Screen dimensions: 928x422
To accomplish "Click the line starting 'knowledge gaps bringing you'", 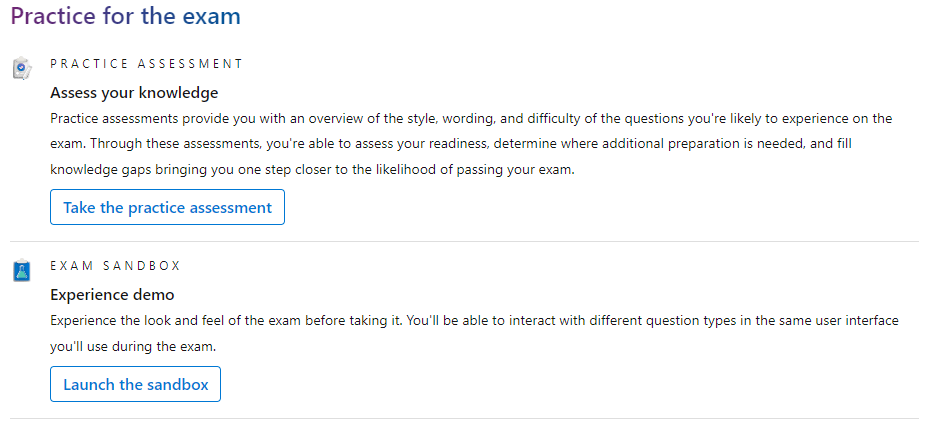I will (312, 169).
